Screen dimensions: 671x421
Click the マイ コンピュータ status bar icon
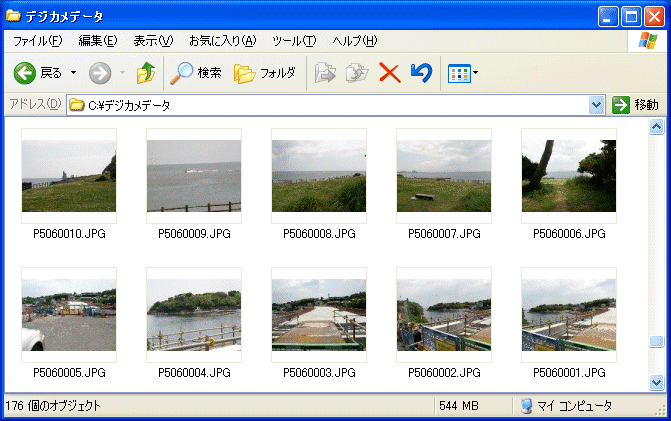pyautogui.click(x=527, y=406)
